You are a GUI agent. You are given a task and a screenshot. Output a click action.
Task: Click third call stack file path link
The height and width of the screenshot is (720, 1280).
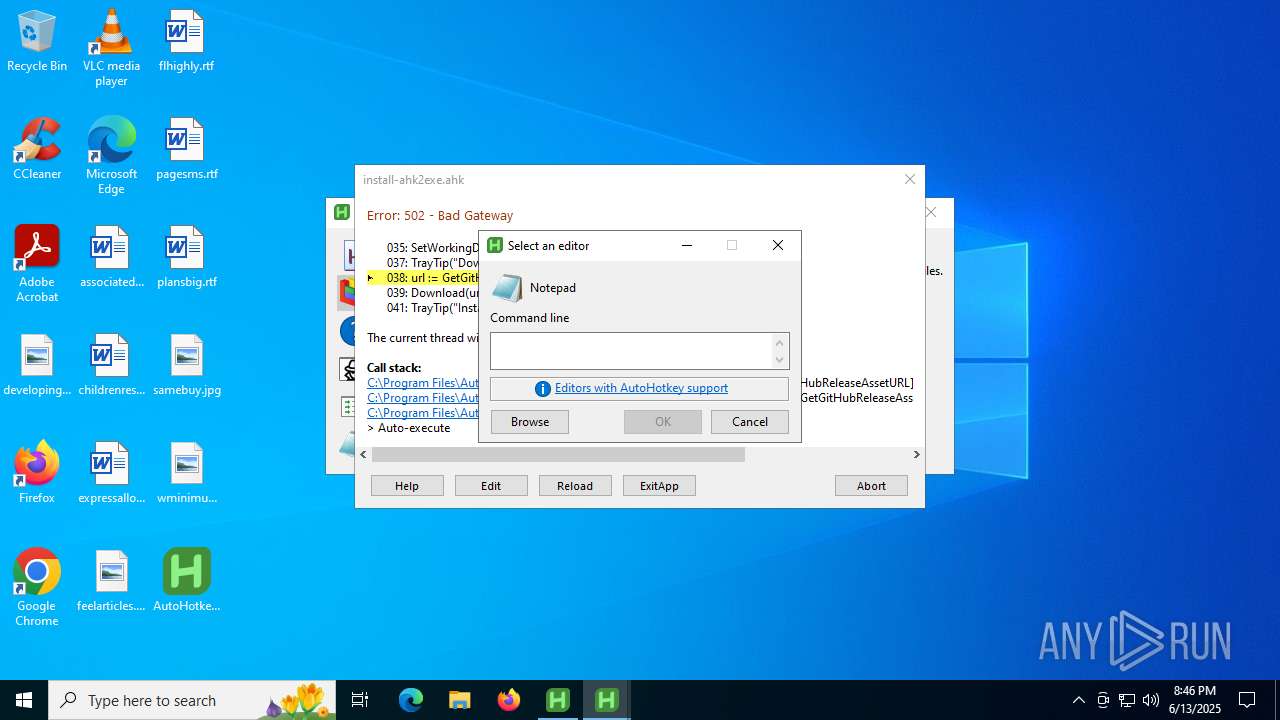422,413
